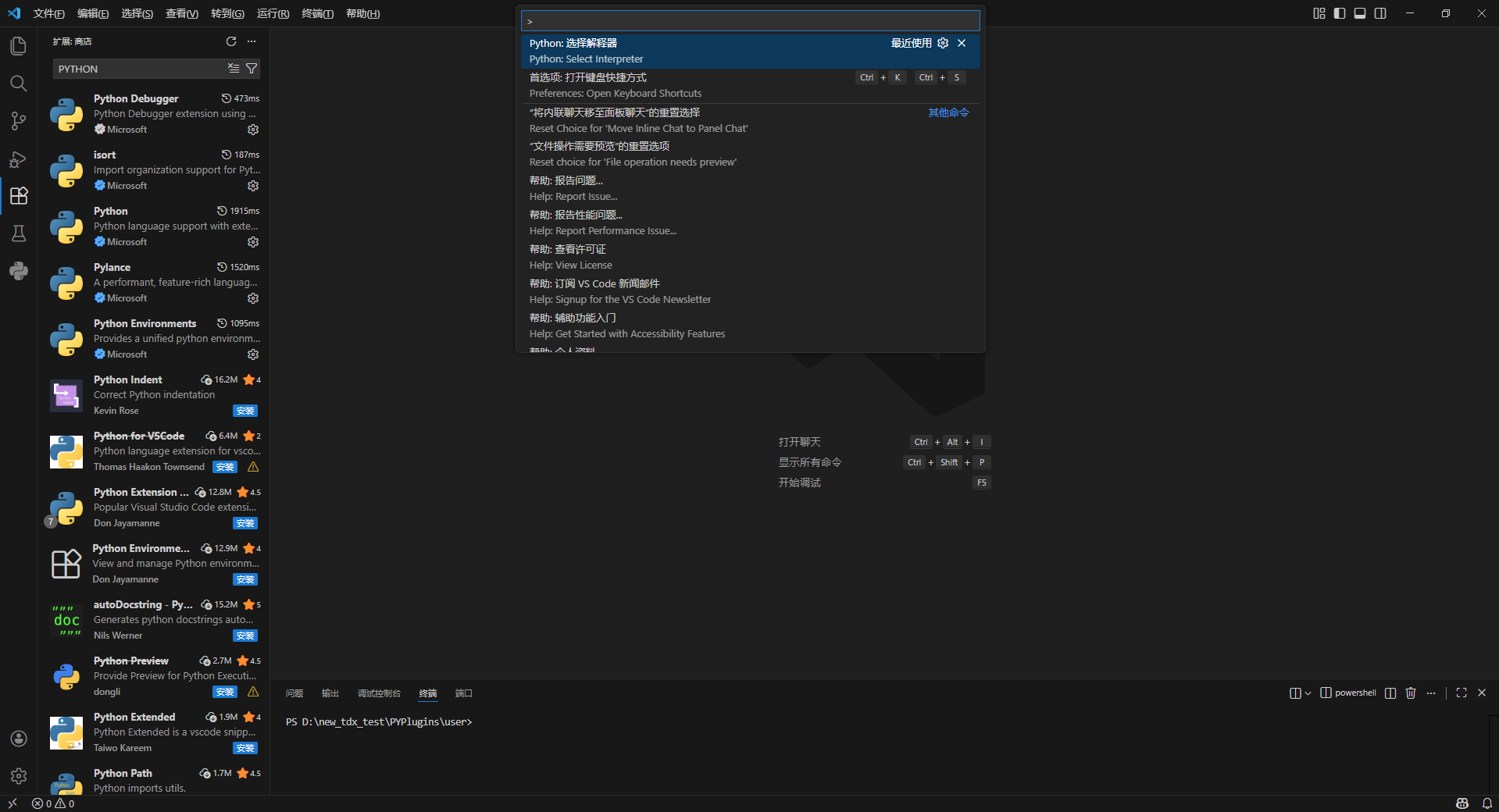The width and height of the screenshot is (1499, 812).
Task: Open the Search view in activity bar
Action: click(19, 84)
